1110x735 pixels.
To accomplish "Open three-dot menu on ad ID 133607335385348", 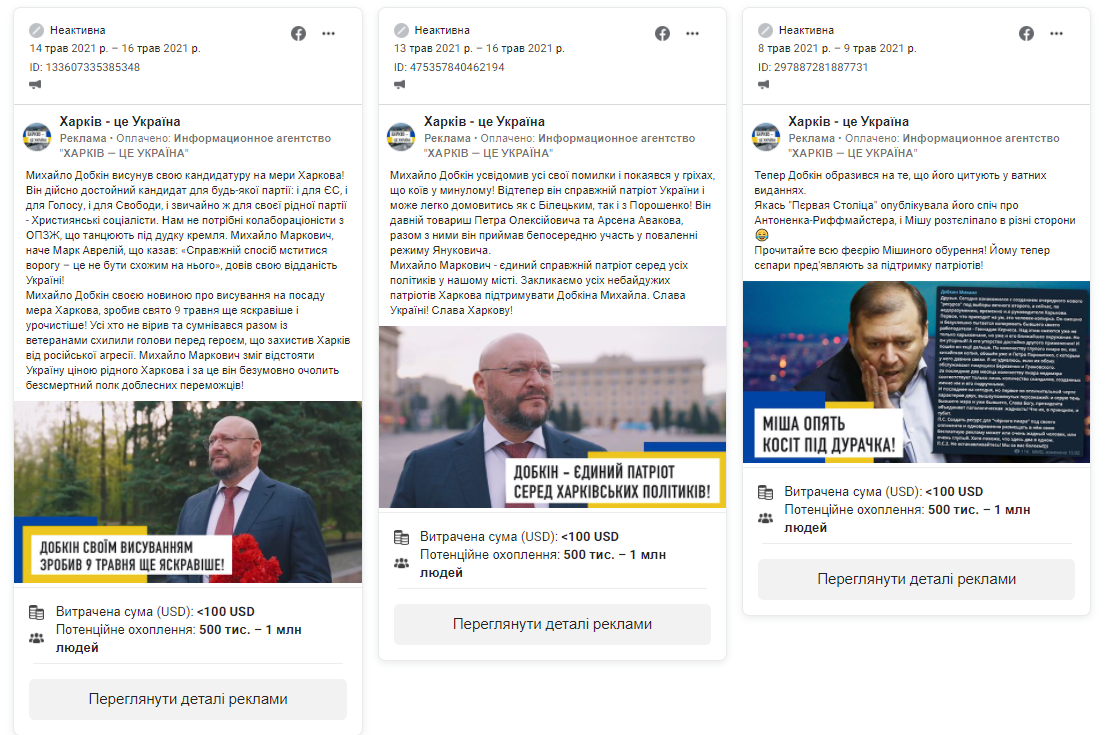I will [x=328, y=33].
